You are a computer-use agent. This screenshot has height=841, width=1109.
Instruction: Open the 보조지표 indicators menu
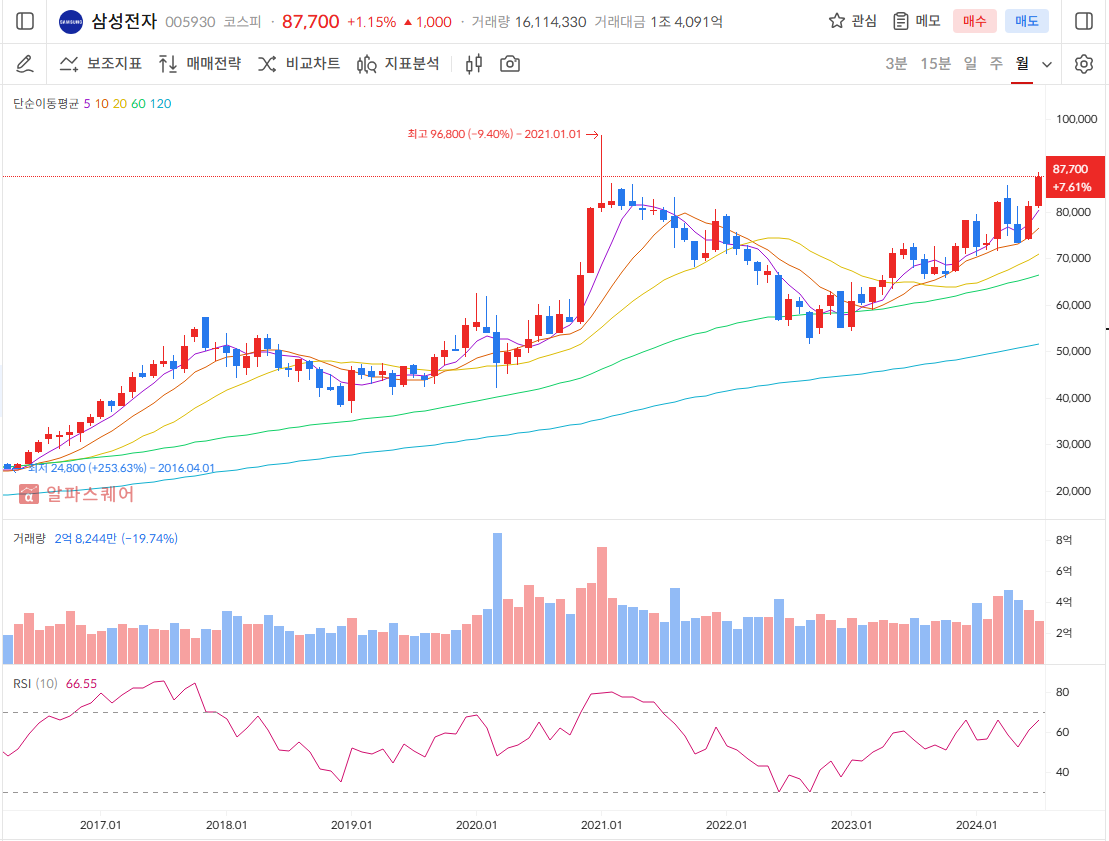[x=100, y=64]
